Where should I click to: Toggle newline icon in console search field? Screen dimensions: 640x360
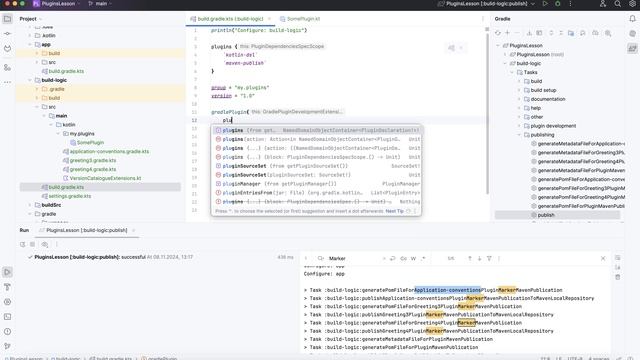[393, 258]
